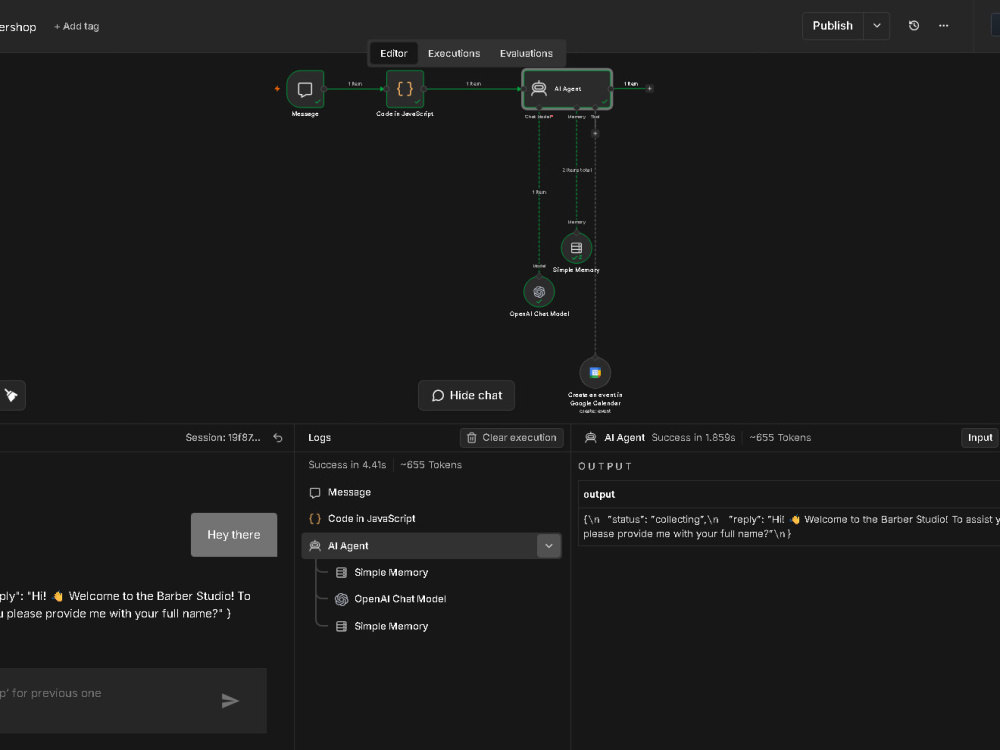Click 'Success in 1.859s' status text

(693, 438)
